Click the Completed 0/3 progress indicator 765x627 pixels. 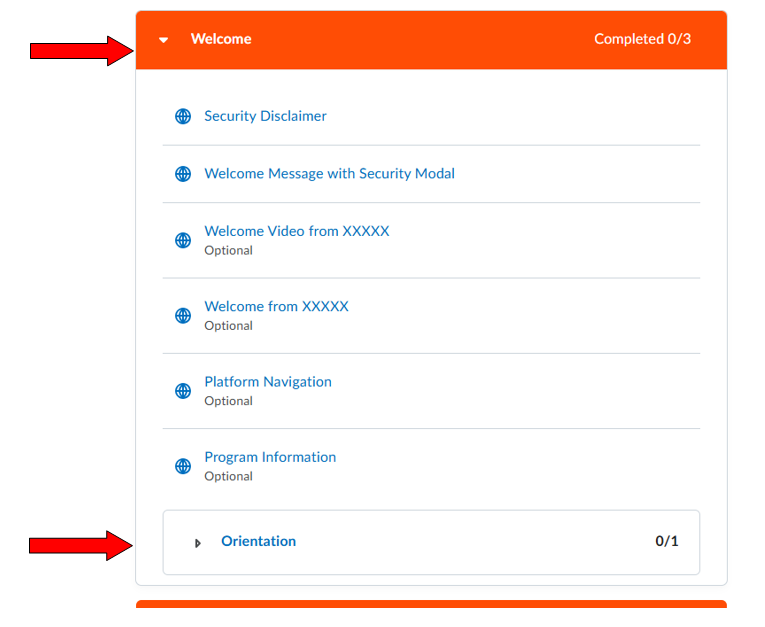[642, 39]
